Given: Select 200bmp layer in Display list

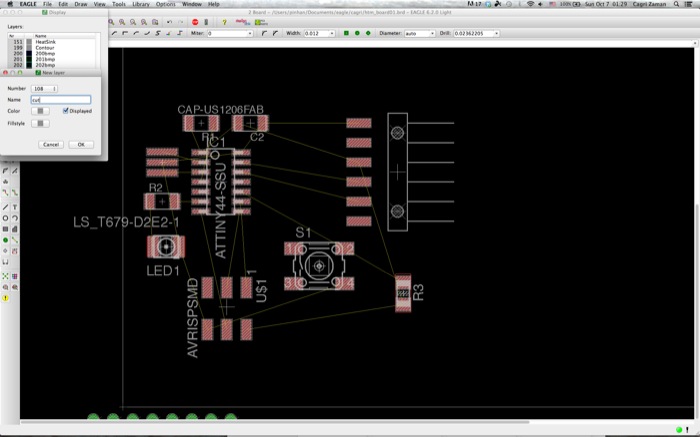Looking at the screenshot, I should pos(52,54).
